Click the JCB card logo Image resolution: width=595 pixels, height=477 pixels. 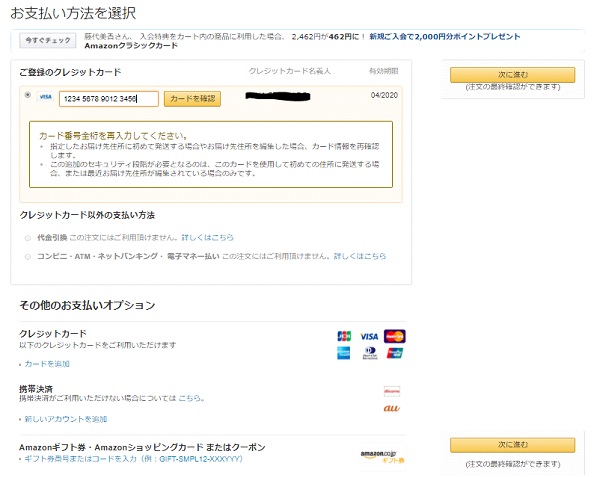point(344,336)
